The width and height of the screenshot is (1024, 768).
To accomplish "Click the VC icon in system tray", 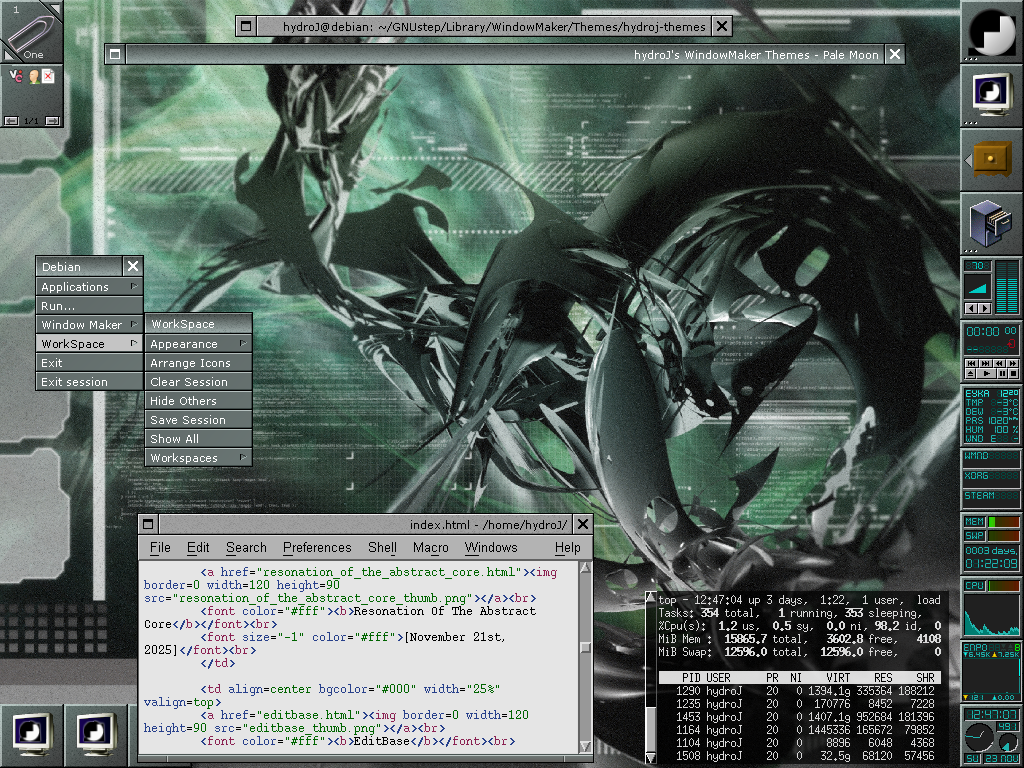I will [x=15, y=76].
